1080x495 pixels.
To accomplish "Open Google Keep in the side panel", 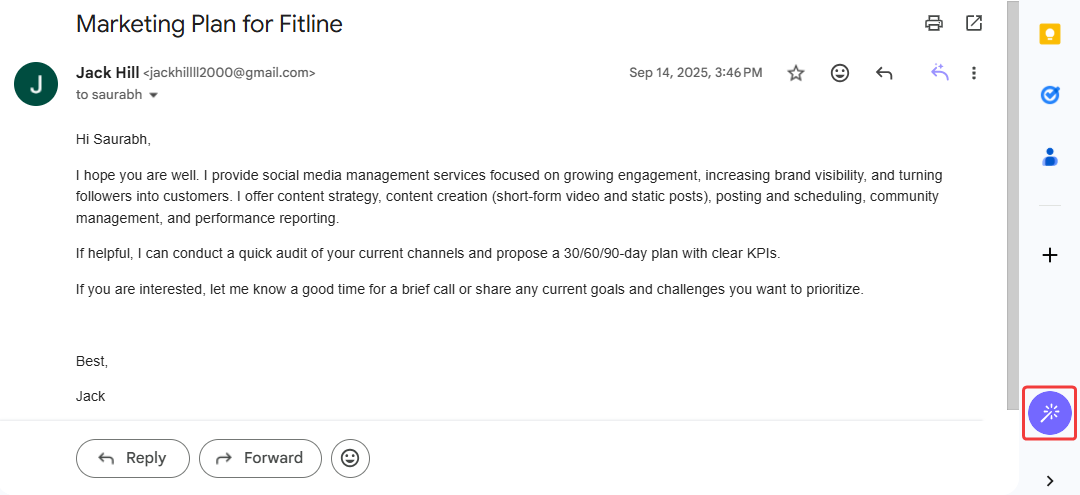I will [1050, 35].
